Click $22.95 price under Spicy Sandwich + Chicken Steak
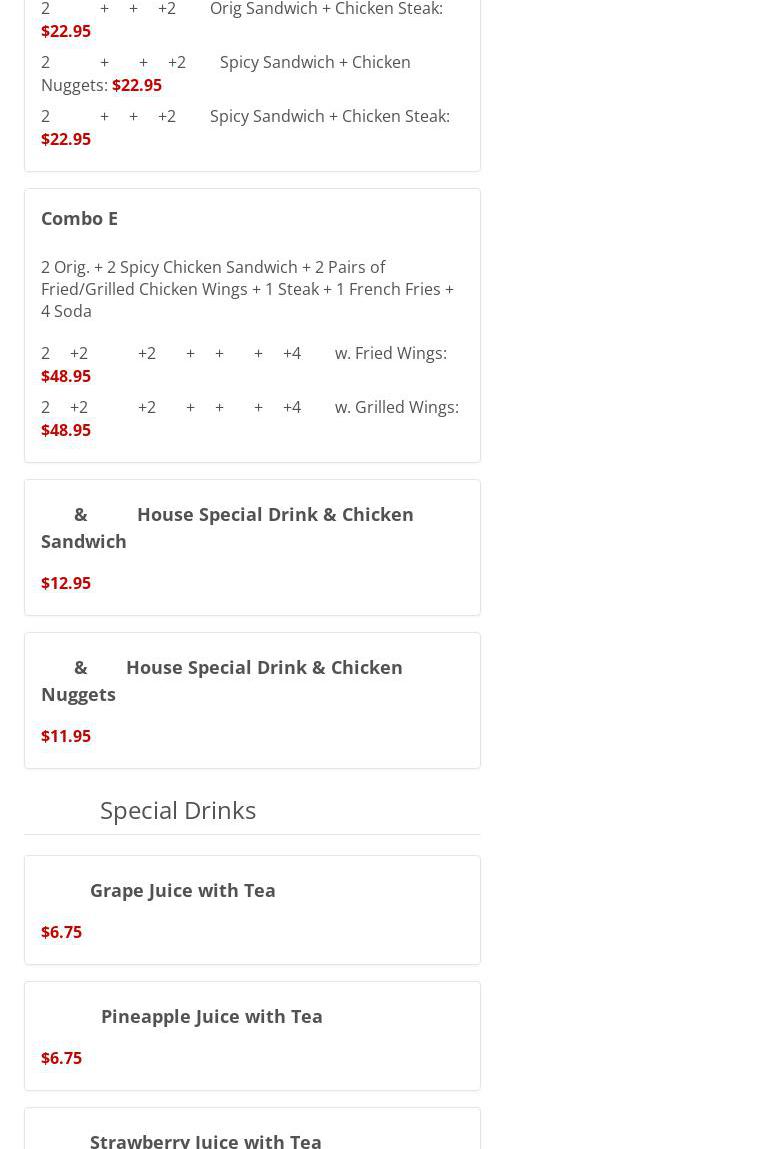770x1149 pixels. click(66, 139)
